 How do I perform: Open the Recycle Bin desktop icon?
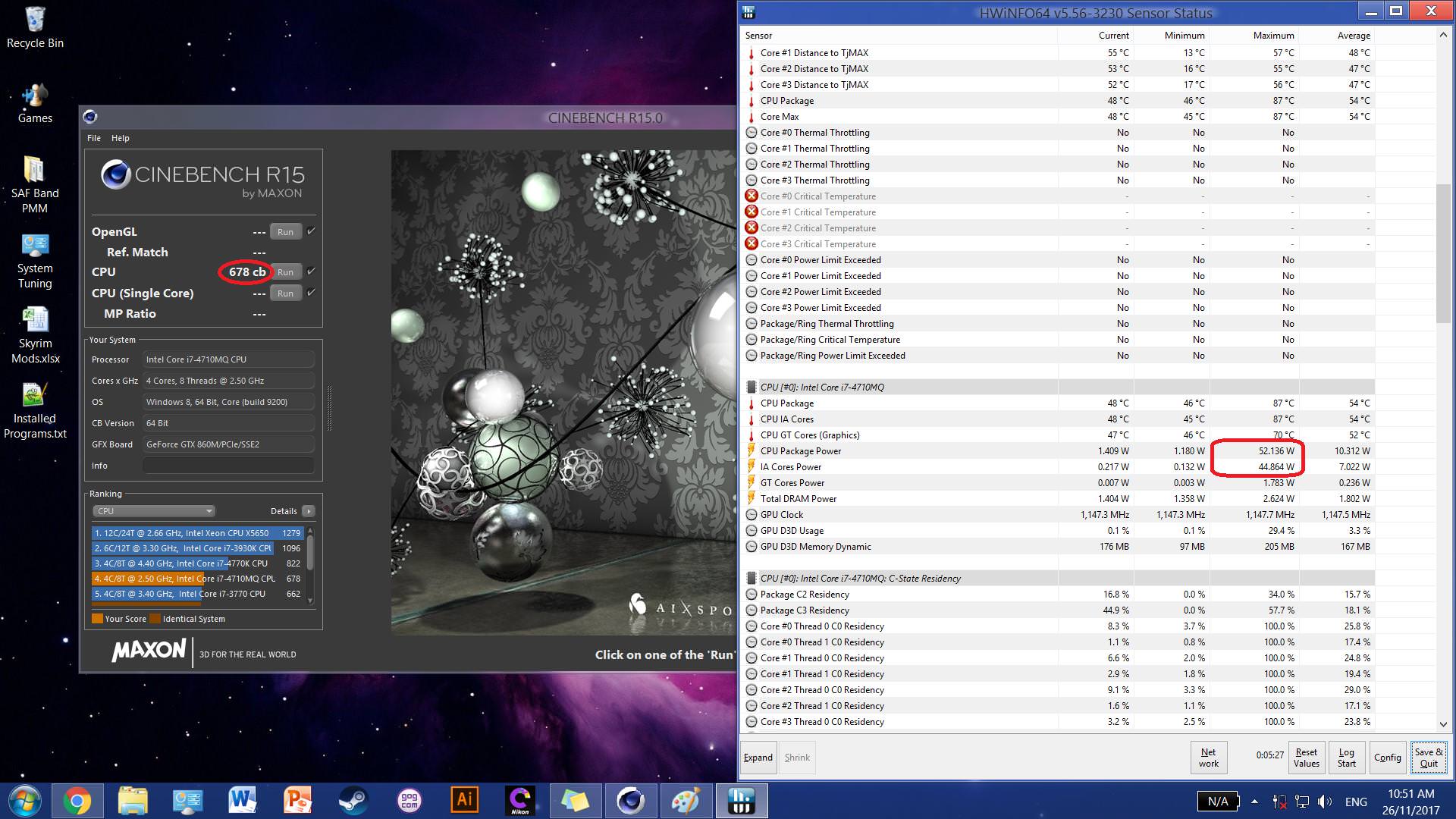(35, 28)
